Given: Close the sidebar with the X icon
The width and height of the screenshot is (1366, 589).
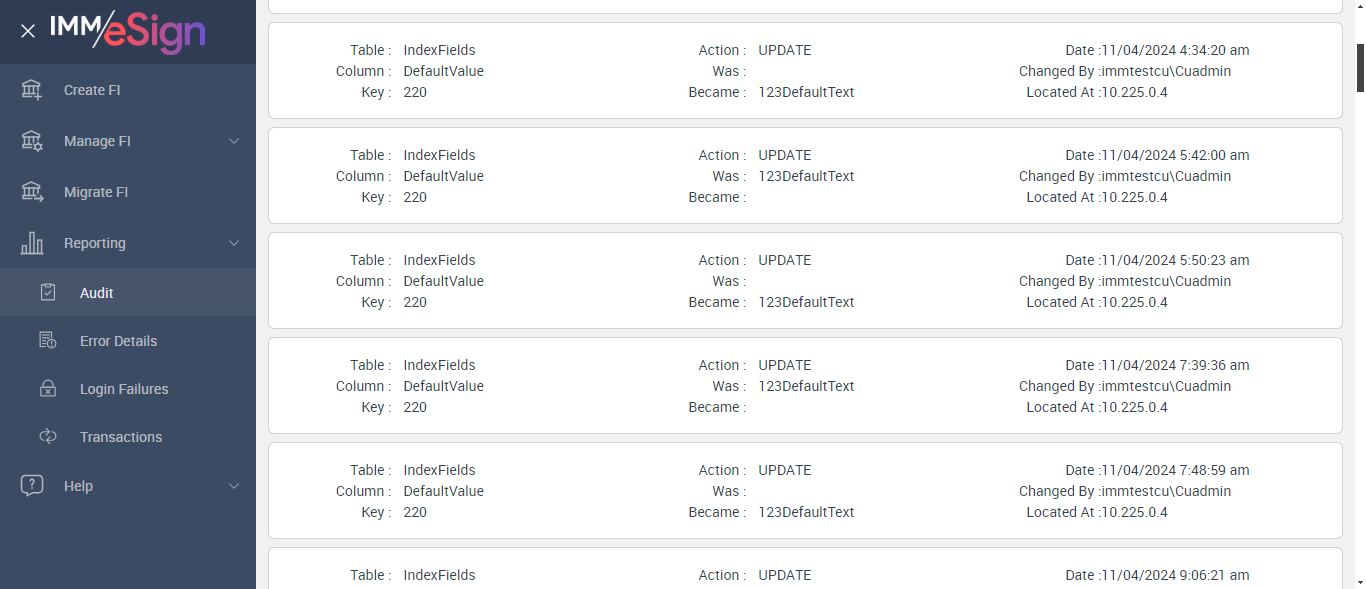Looking at the screenshot, I should 28,31.
